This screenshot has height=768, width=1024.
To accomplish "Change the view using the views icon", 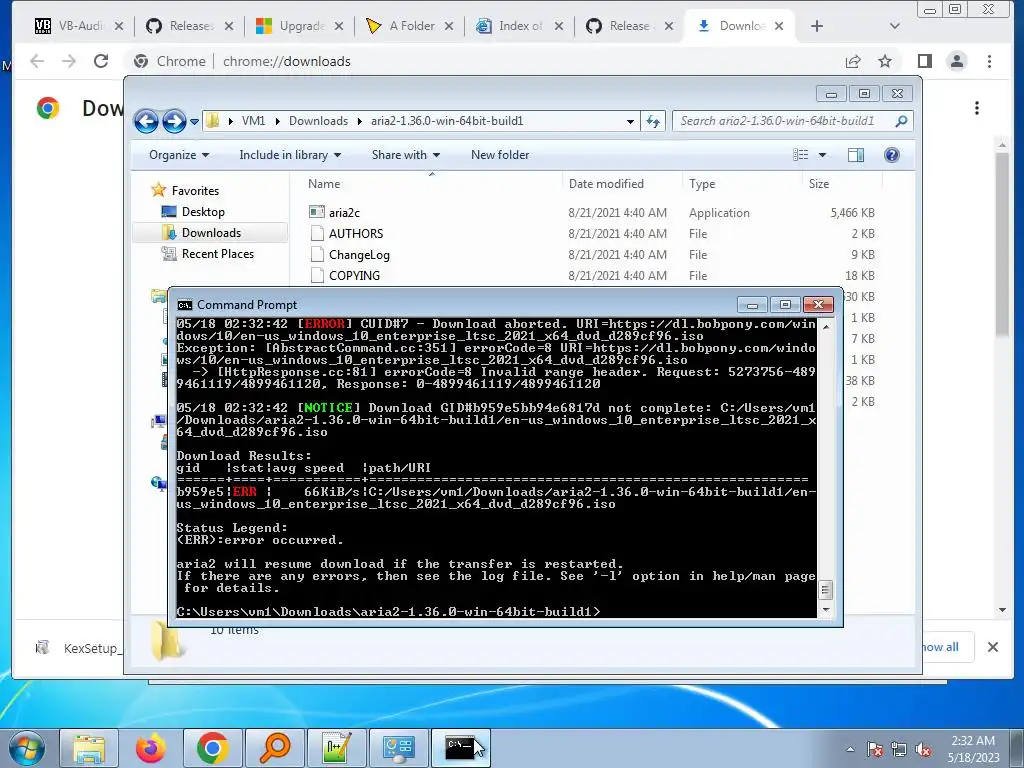I will [801, 155].
